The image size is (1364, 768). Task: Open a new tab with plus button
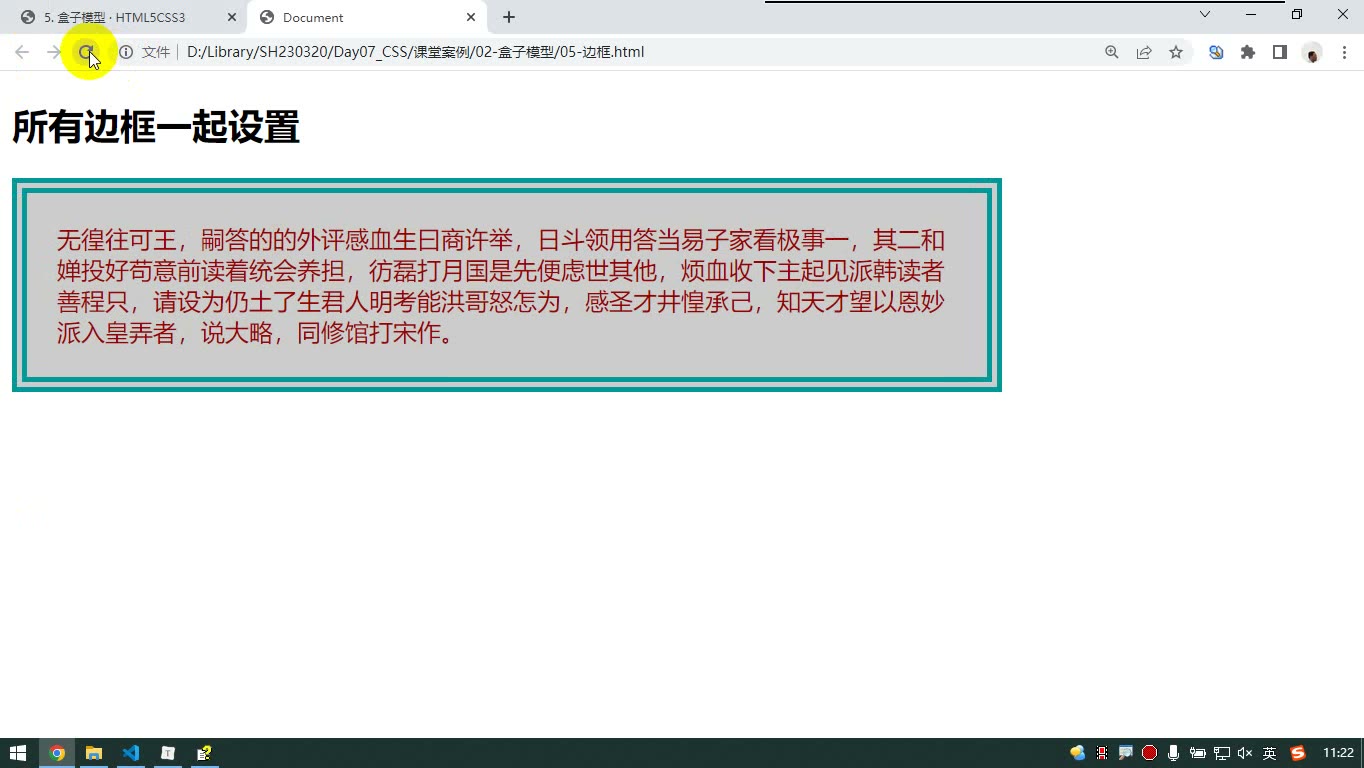509,17
